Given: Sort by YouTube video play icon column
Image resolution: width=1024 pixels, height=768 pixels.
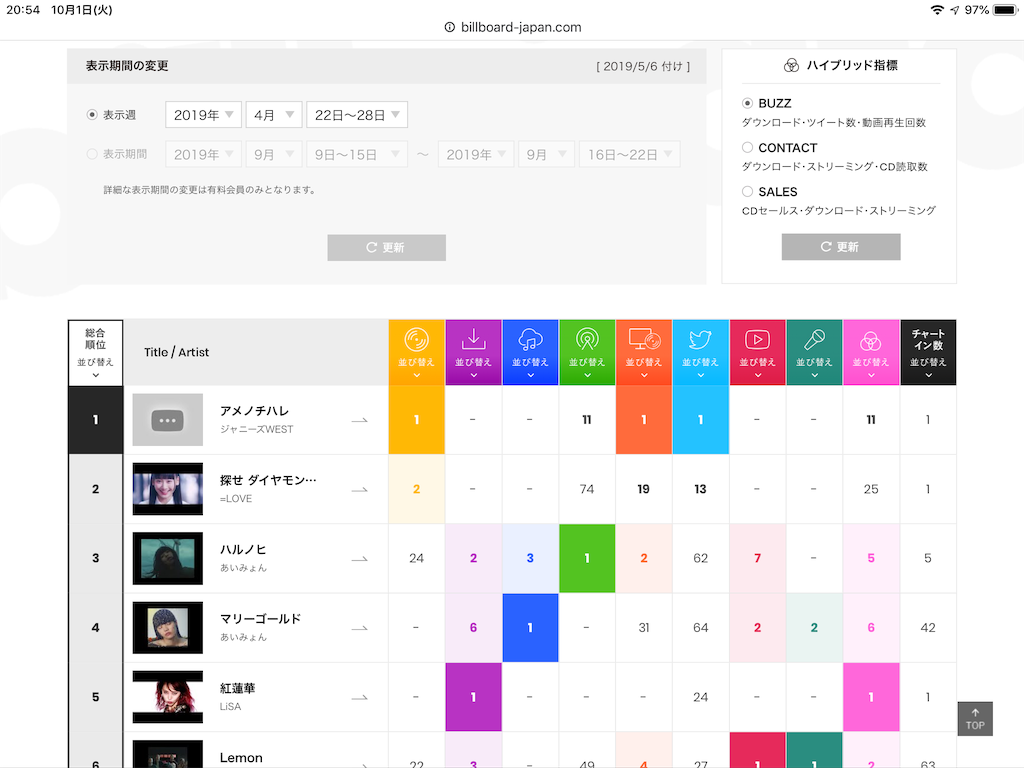Looking at the screenshot, I should point(758,353).
